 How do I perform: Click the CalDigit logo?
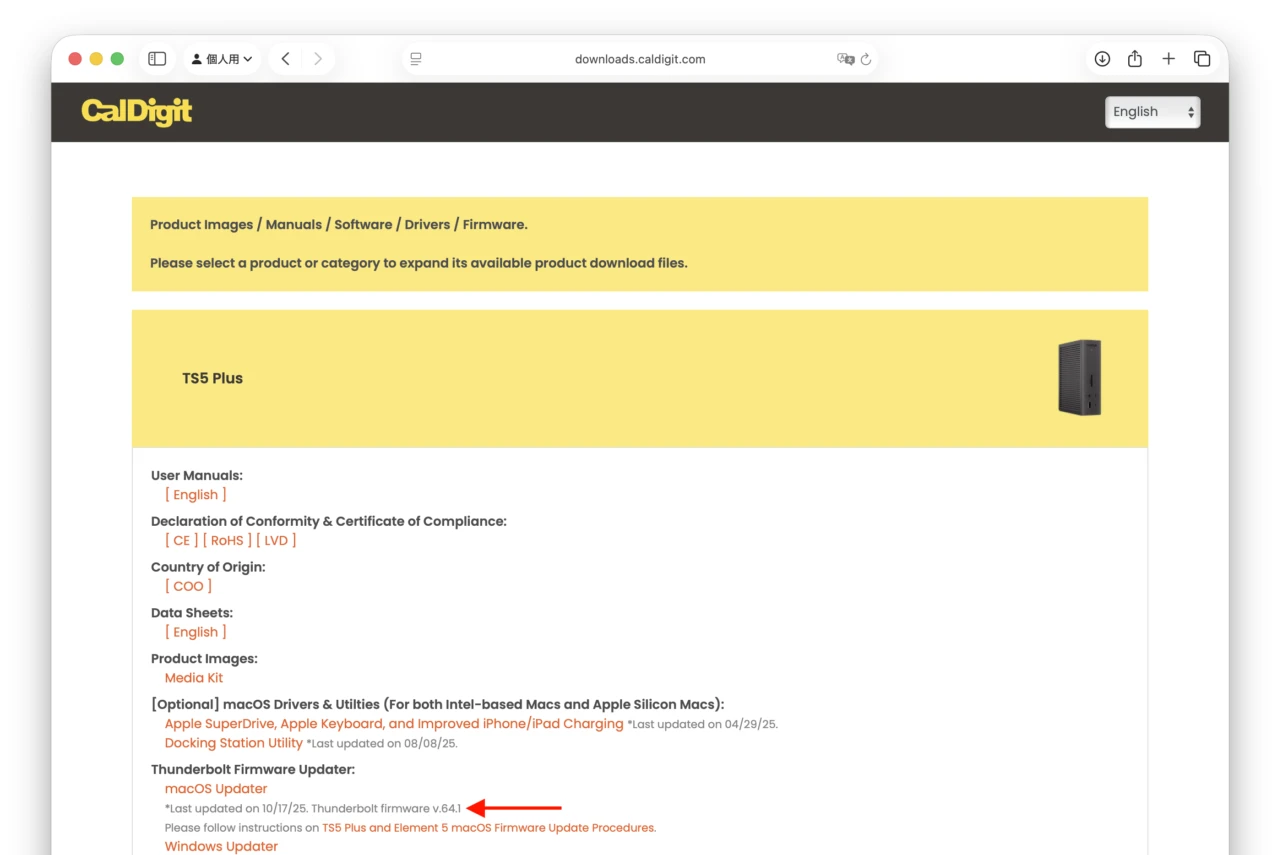point(137,112)
